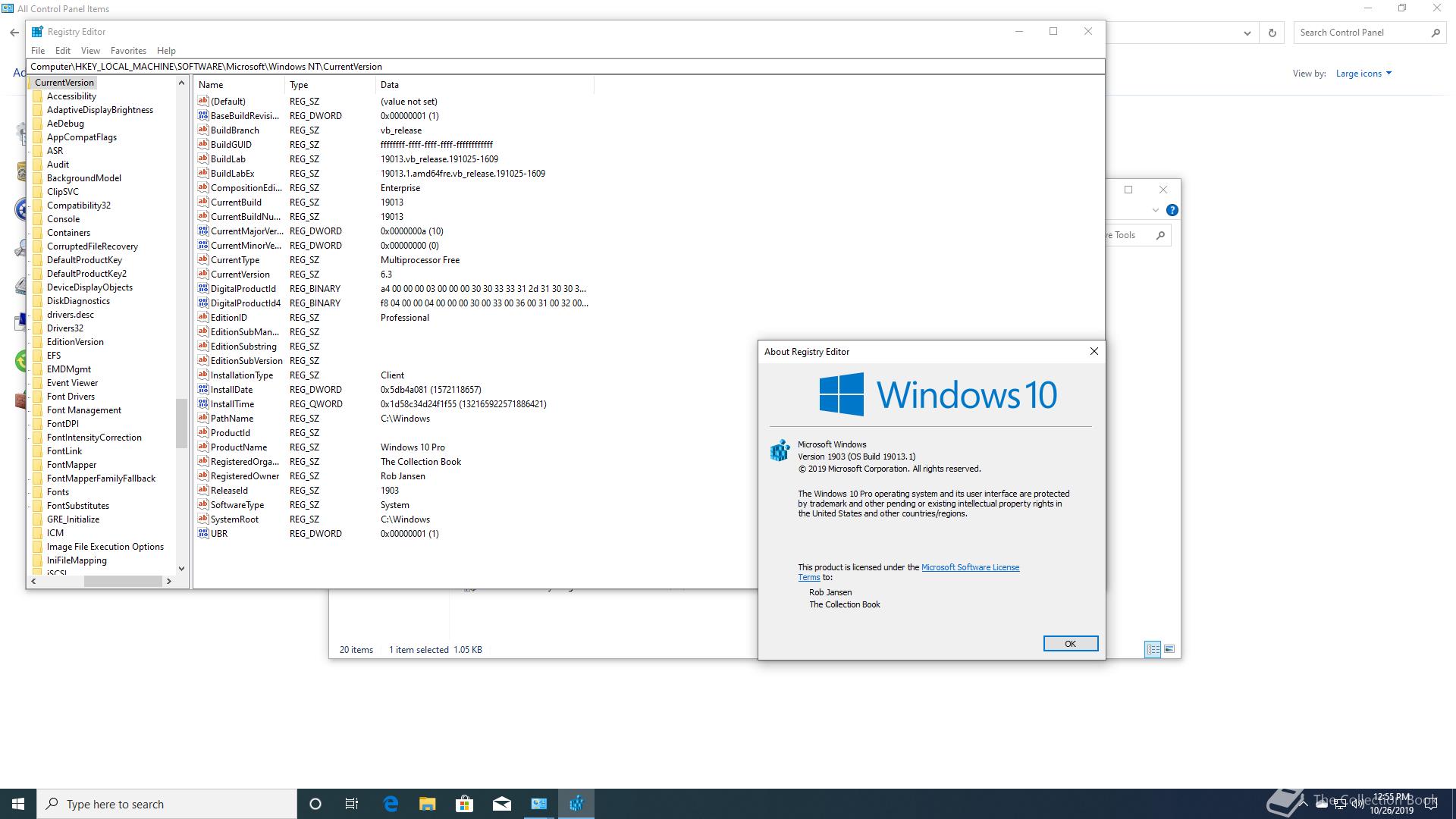This screenshot has height=819, width=1456.
Task: Click the help icon in background window
Action: 1172,210
